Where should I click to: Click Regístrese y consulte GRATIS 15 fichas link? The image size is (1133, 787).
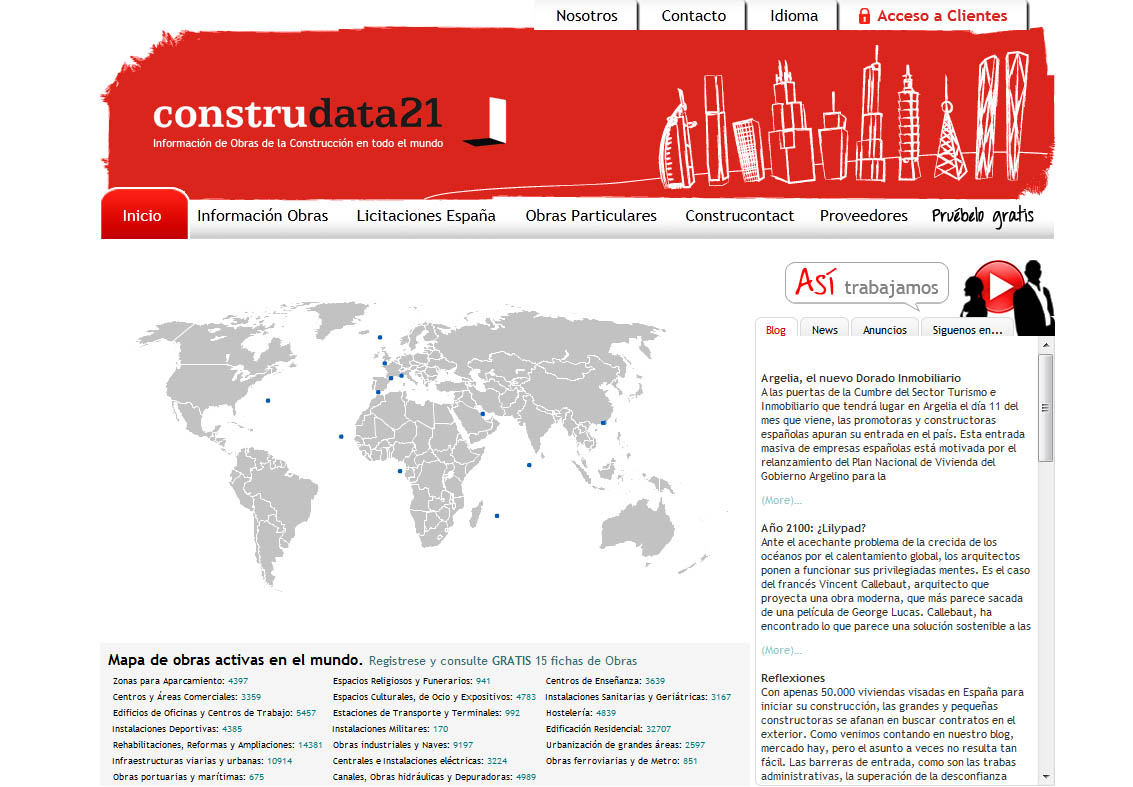pos(503,661)
